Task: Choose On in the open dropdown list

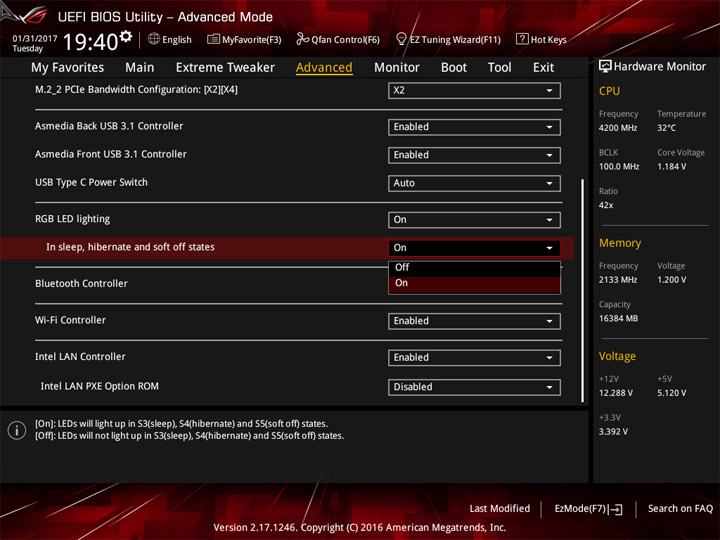Action: coord(474,283)
